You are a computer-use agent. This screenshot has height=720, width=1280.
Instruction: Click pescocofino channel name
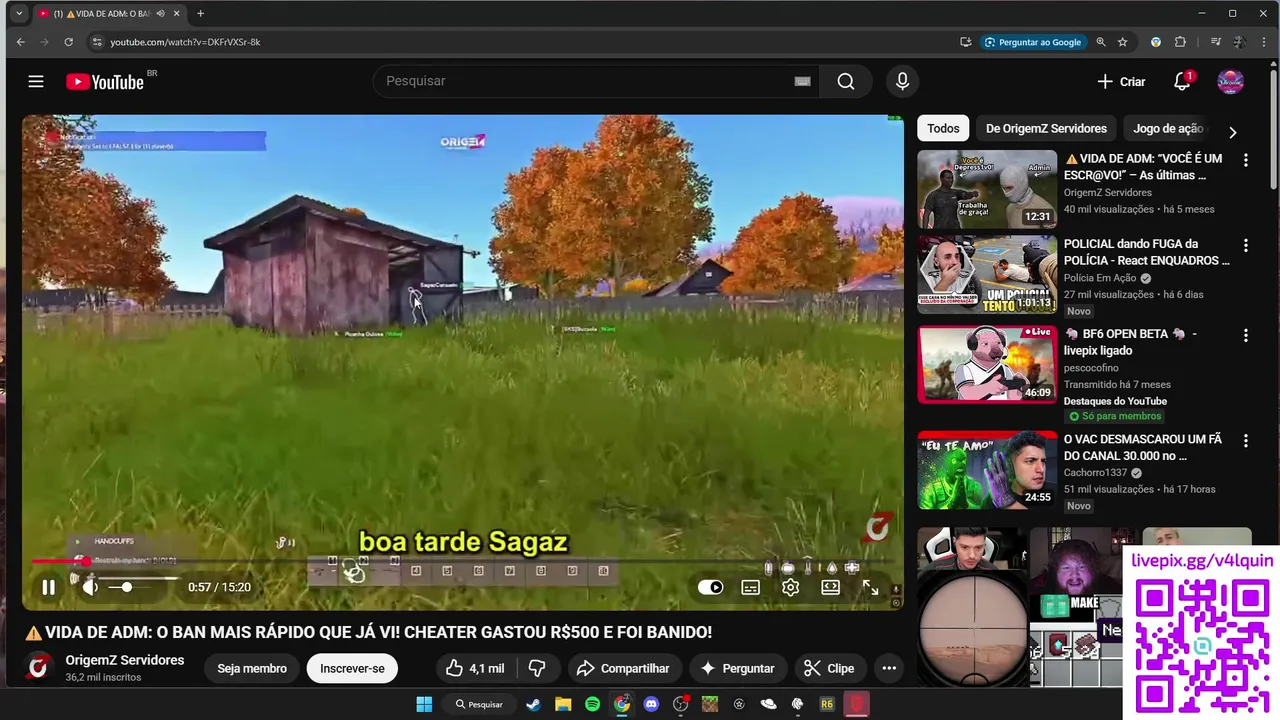(1091, 368)
